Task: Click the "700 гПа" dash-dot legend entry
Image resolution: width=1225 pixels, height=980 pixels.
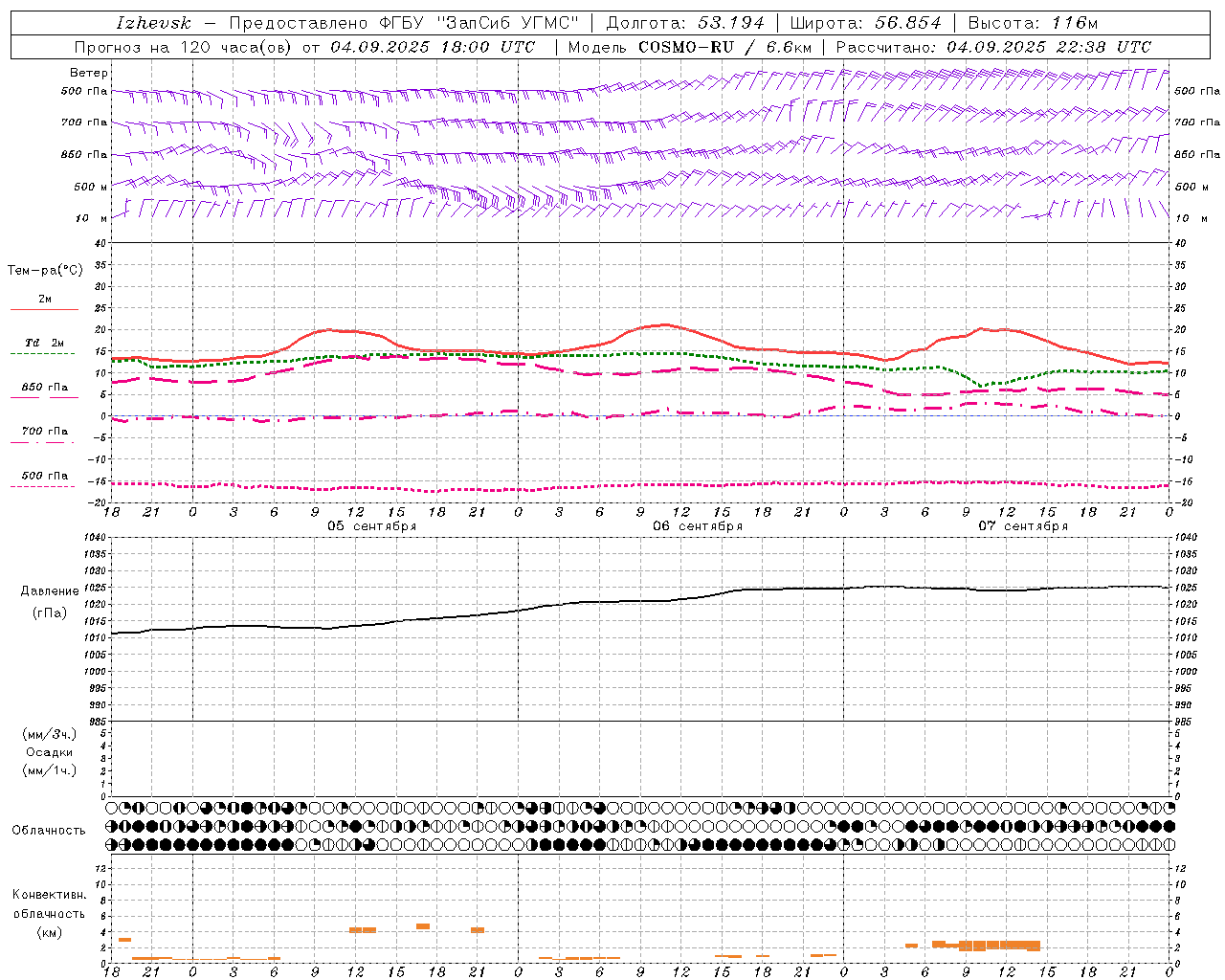Action: (x=44, y=432)
